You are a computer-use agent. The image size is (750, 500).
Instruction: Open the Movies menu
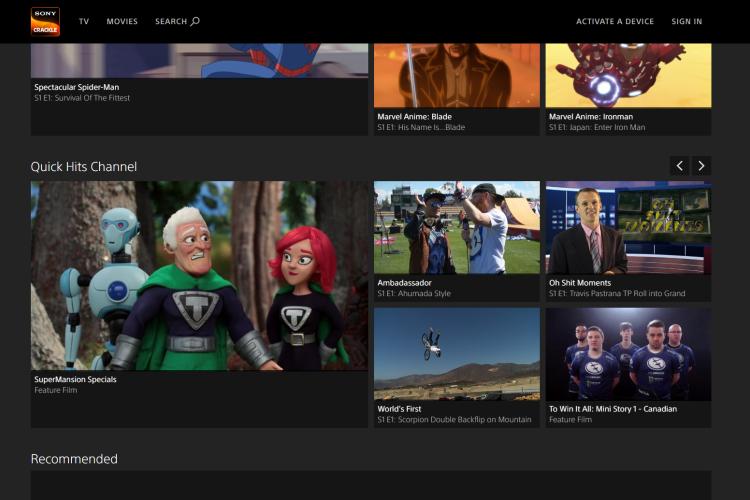122,22
